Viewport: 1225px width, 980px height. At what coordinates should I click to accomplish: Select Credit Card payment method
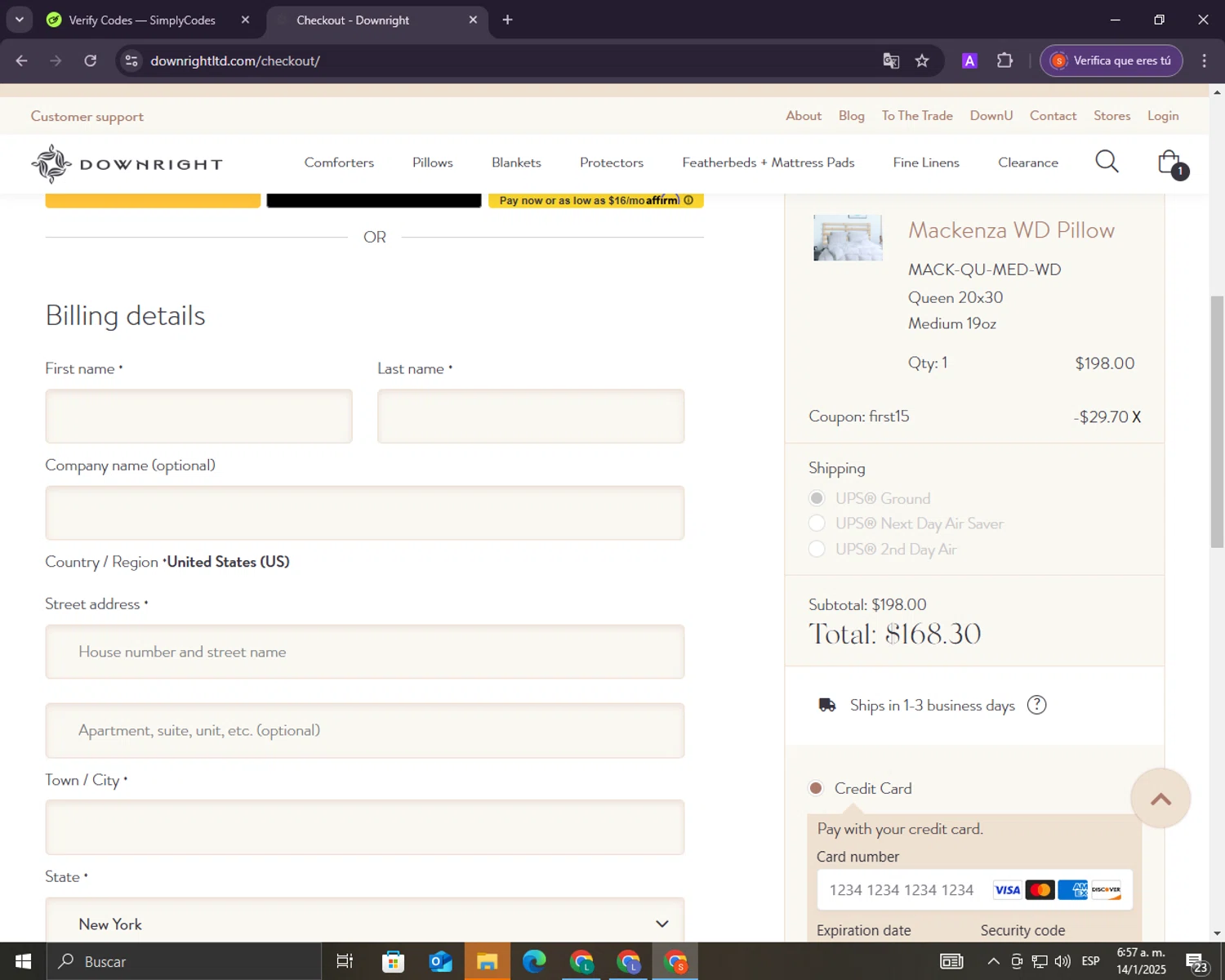(815, 788)
